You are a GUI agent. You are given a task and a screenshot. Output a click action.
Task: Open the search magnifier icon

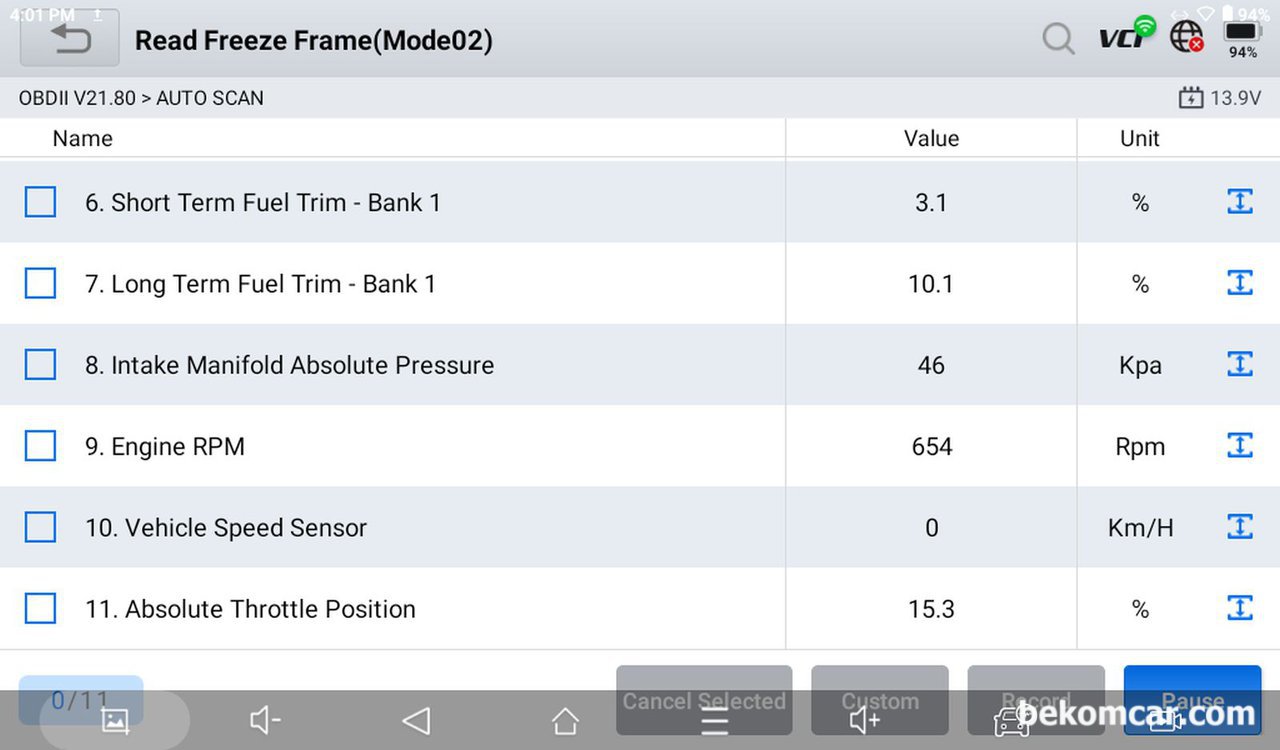pyautogui.click(x=1058, y=39)
